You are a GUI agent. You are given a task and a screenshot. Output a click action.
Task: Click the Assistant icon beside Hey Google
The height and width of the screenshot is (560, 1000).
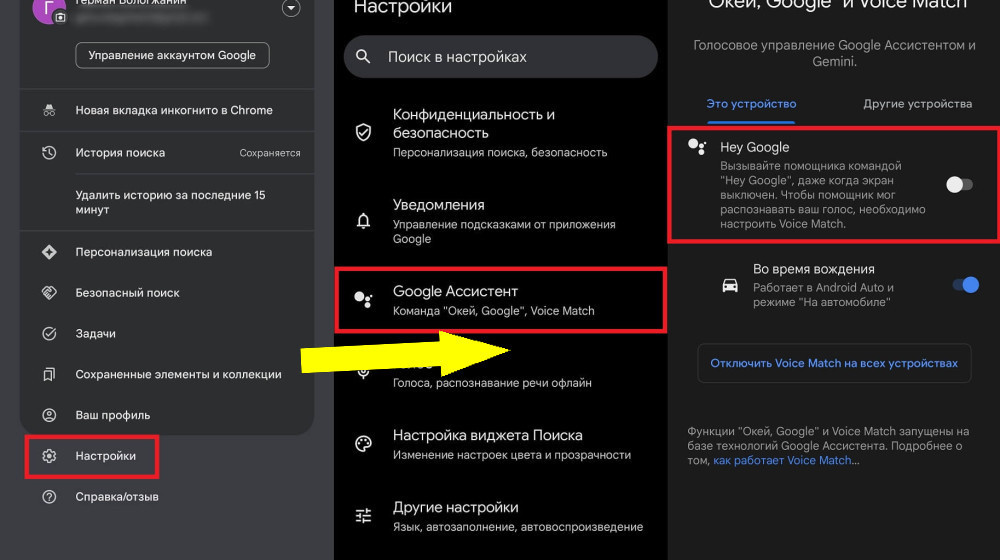697,147
